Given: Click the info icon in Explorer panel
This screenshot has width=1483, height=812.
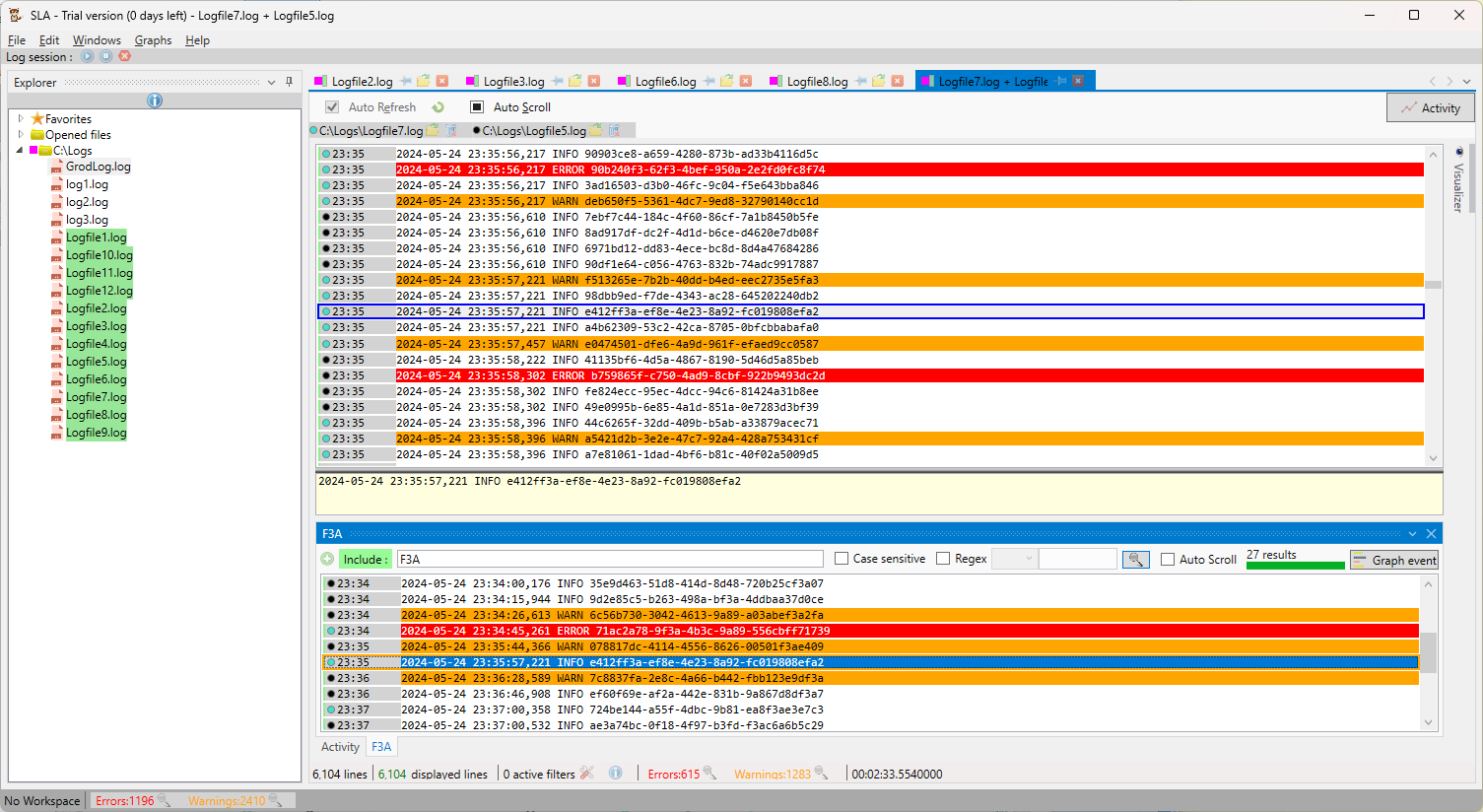Looking at the screenshot, I should (155, 101).
